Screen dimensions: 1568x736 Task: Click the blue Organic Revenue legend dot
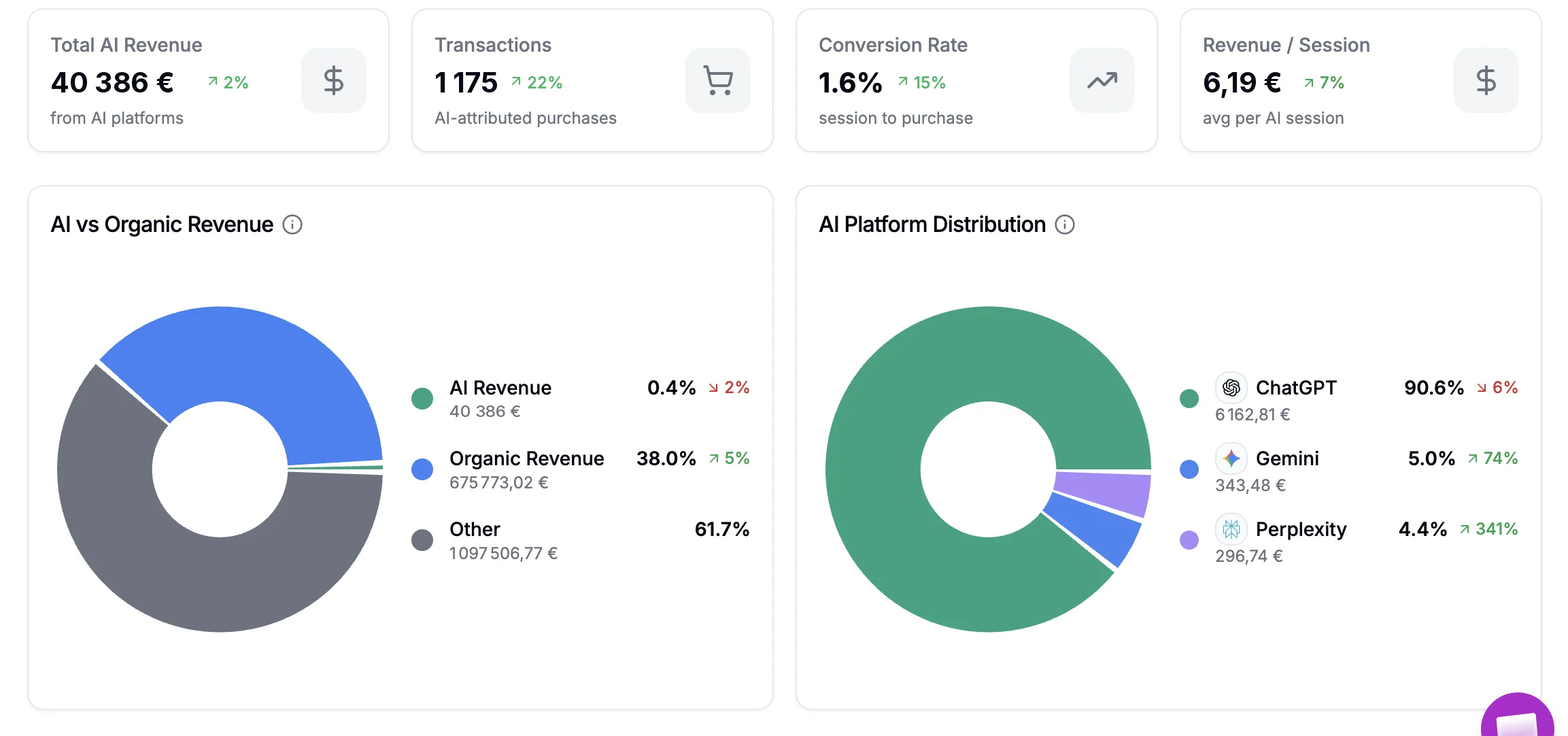coord(422,469)
